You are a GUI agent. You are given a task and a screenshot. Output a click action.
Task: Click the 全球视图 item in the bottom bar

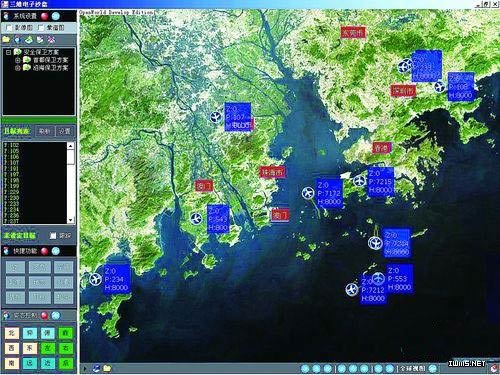412,368
